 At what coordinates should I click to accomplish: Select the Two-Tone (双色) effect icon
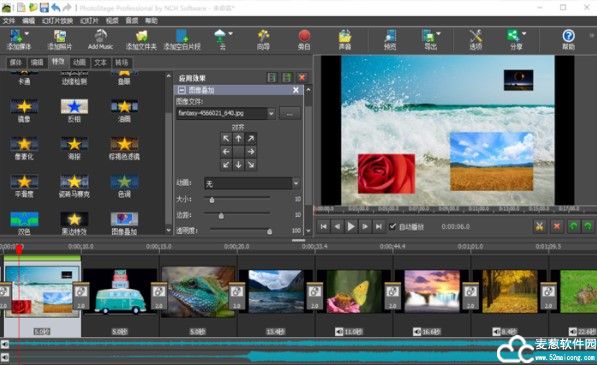[x=24, y=219]
